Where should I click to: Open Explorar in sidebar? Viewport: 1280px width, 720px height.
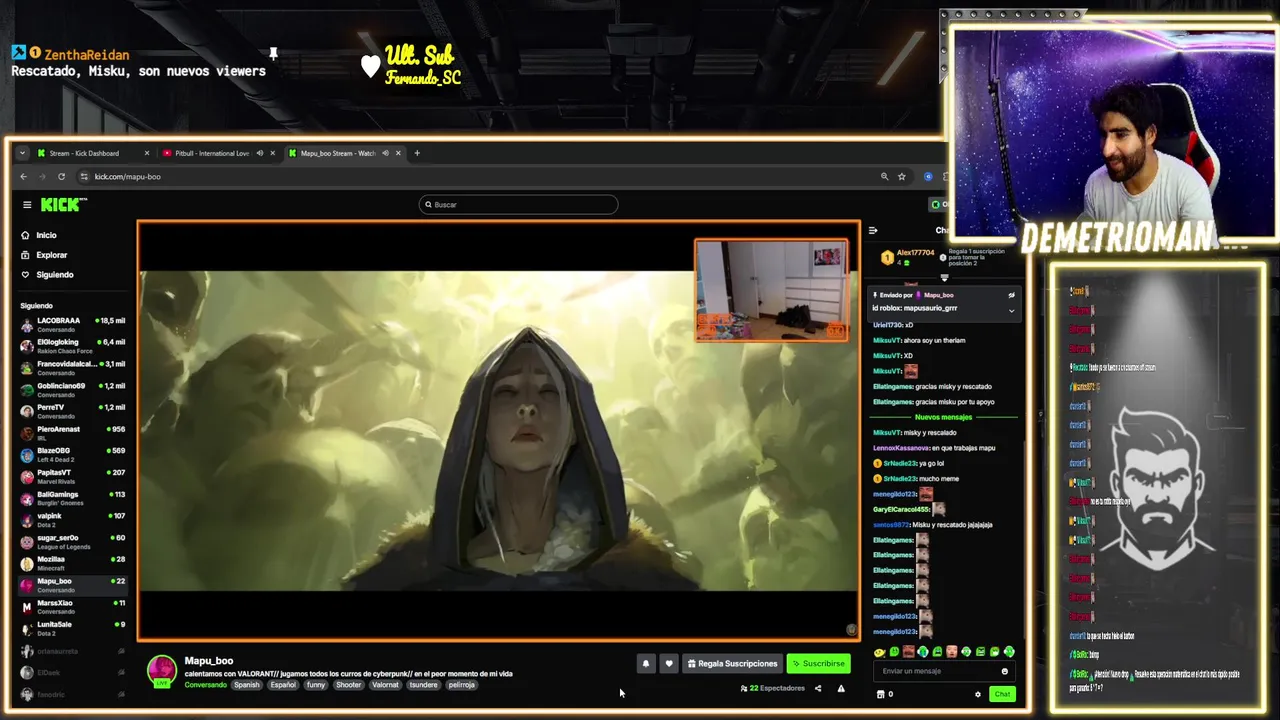45,255
